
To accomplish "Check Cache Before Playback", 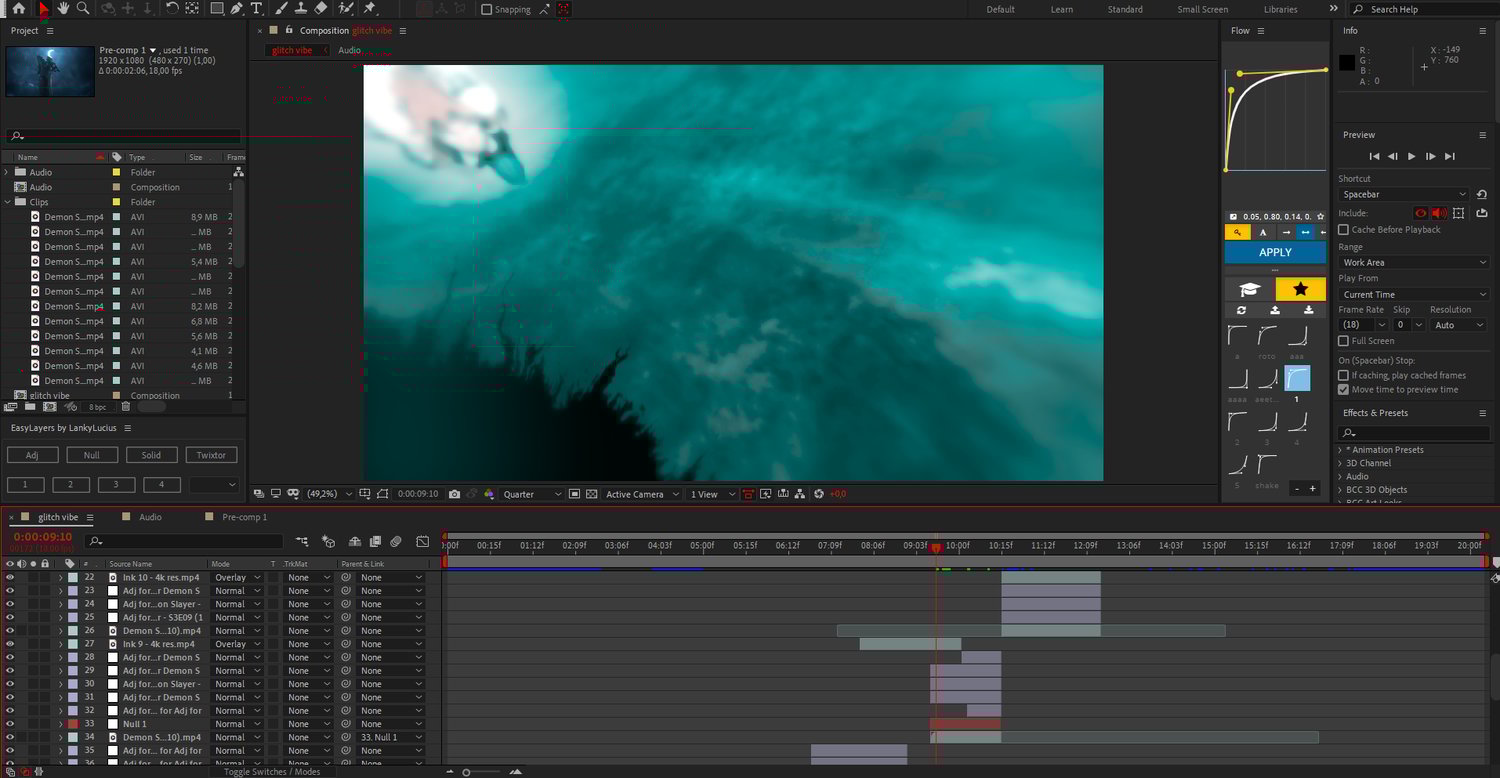I will coord(1343,230).
